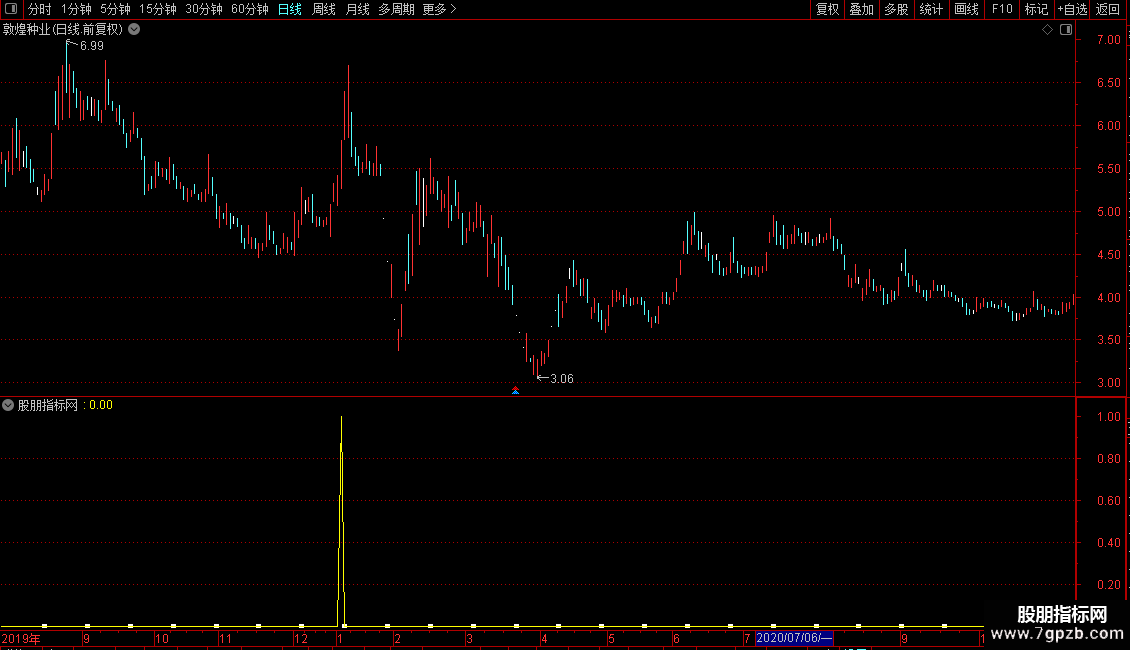Open dropdown beside 股朋指标网 indicator label
This screenshot has height=650, width=1130.
(x=8, y=405)
